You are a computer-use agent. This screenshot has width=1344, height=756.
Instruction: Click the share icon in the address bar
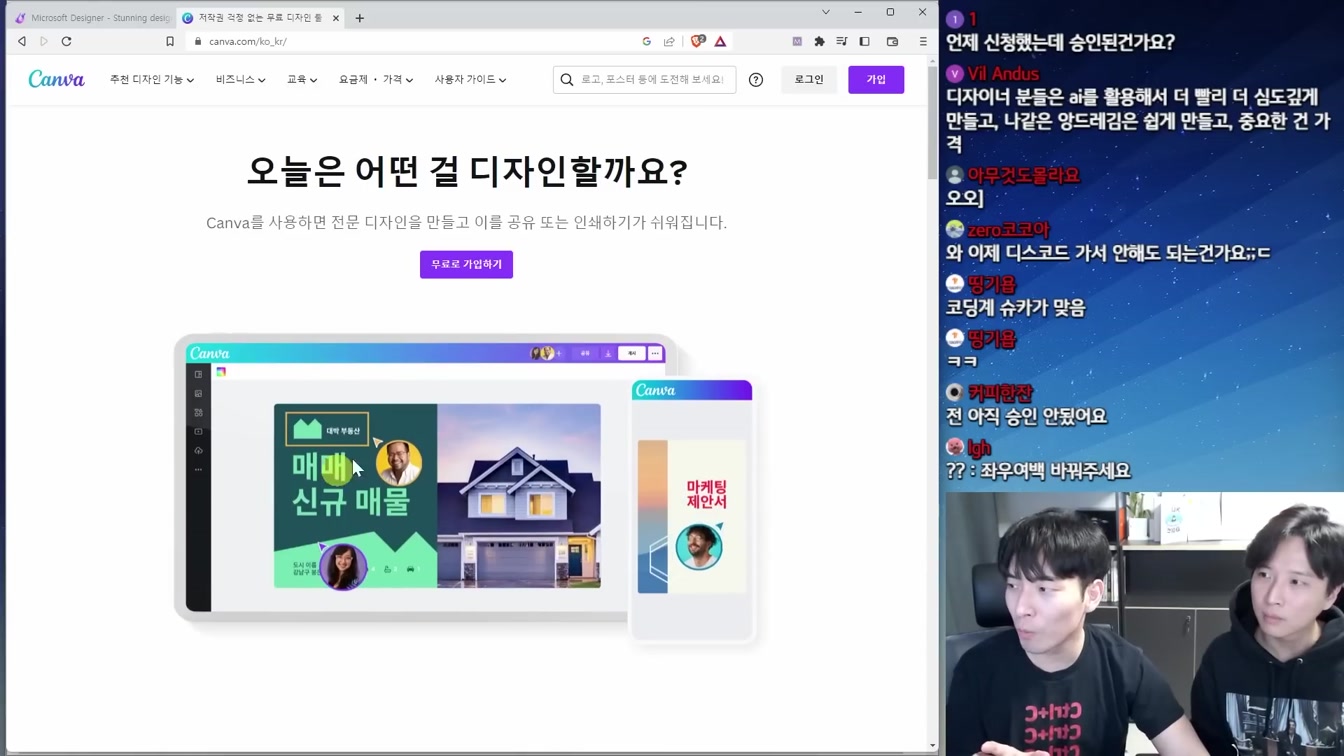click(x=669, y=41)
